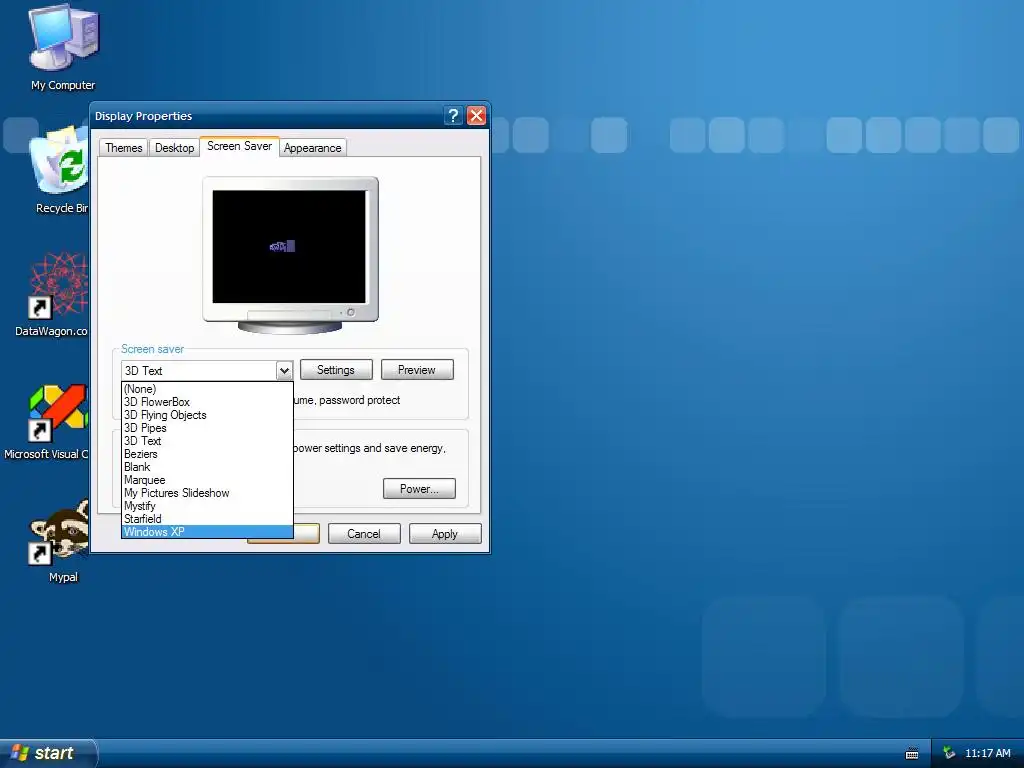Click the monitor preview thumbnail
The width and height of the screenshot is (1024, 768).
tap(290, 255)
